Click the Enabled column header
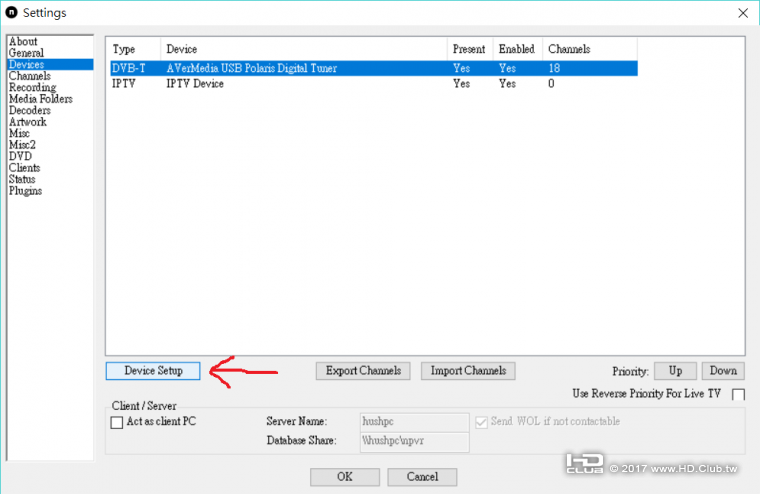Image resolution: width=760 pixels, height=494 pixels. click(517, 49)
